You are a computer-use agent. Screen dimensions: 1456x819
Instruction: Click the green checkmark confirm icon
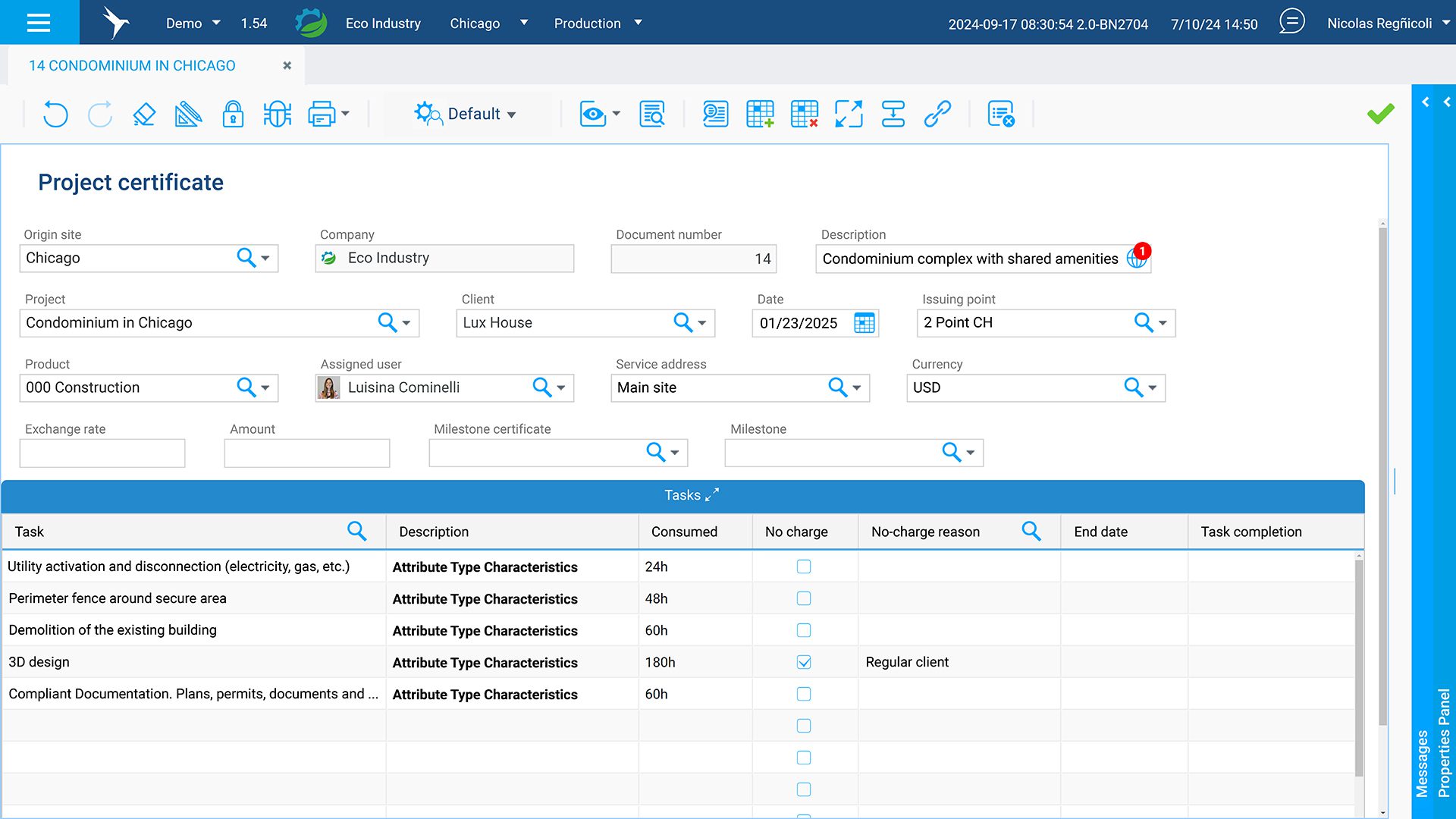pos(1380,114)
